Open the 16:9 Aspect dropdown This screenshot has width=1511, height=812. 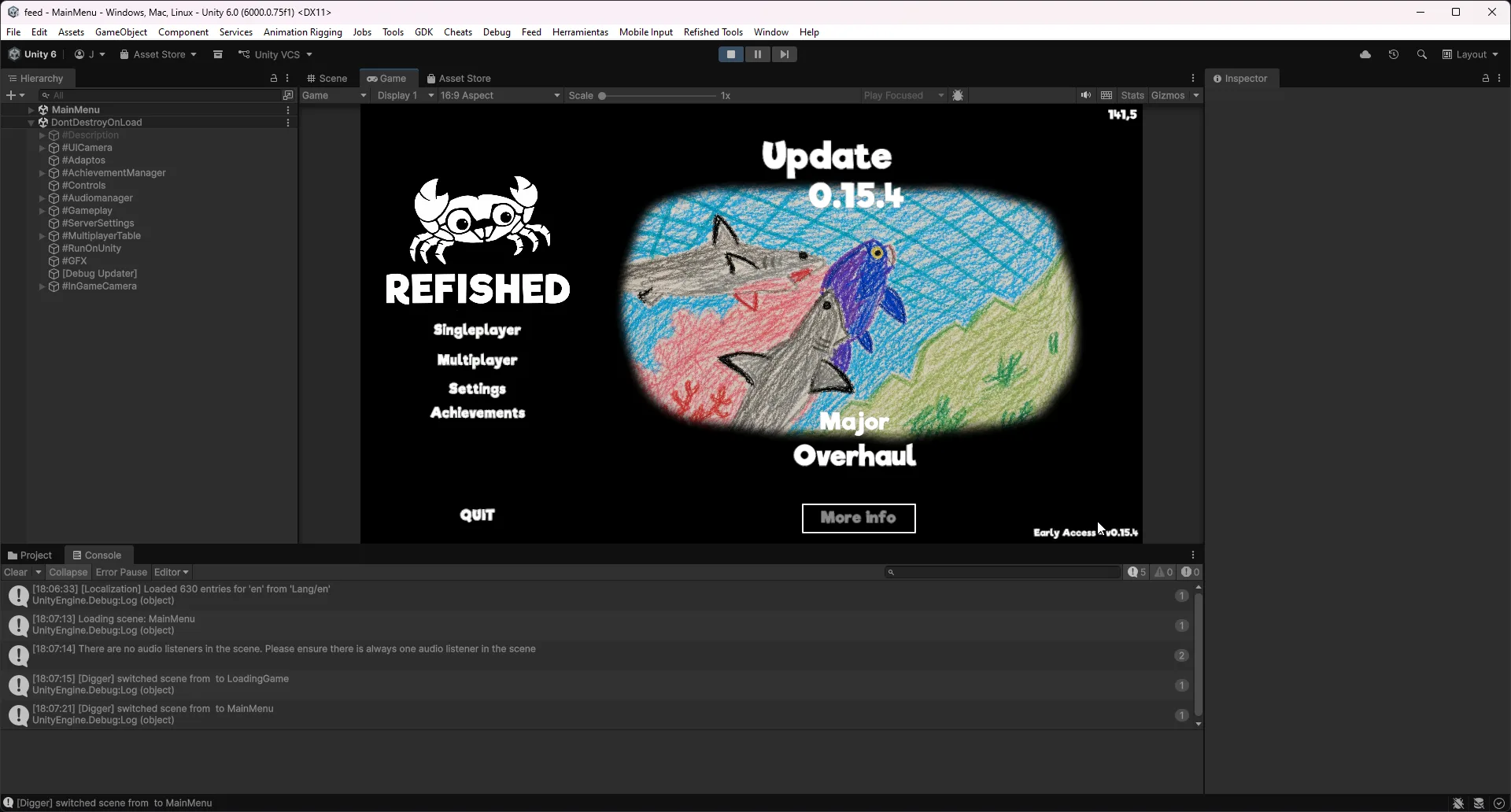[501, 95]
